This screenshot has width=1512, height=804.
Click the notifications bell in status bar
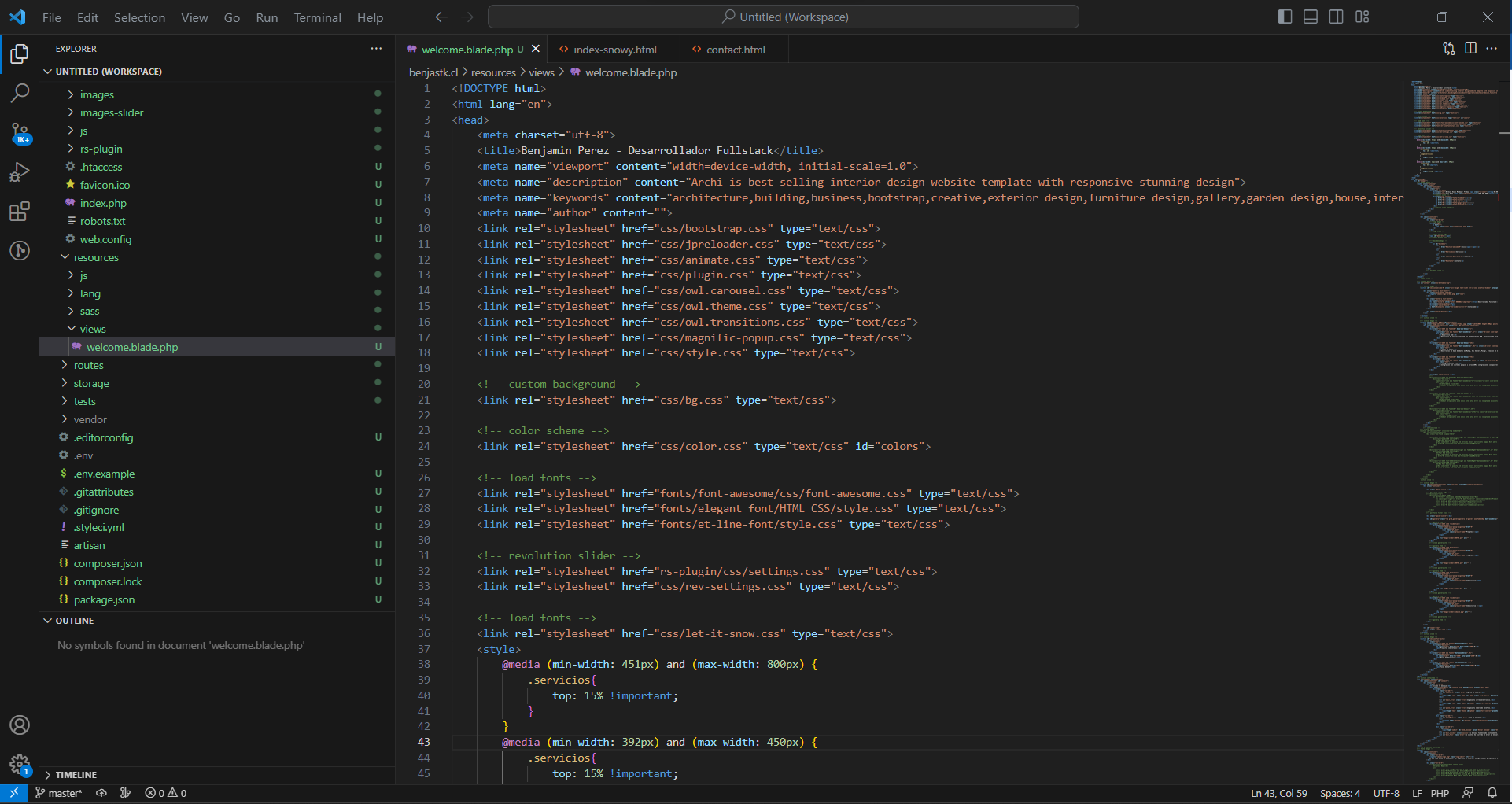click(1492, 793)
